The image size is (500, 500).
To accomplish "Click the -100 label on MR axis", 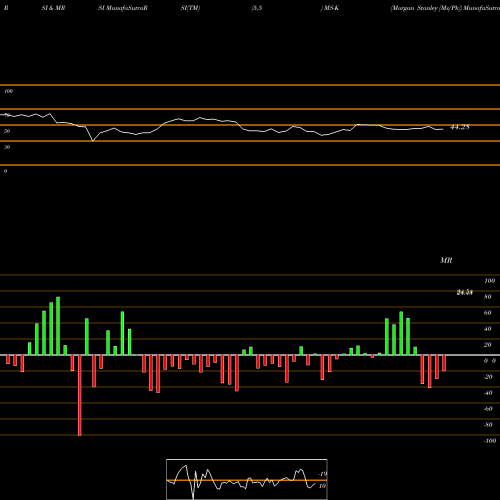I will (x=490, y=441).
